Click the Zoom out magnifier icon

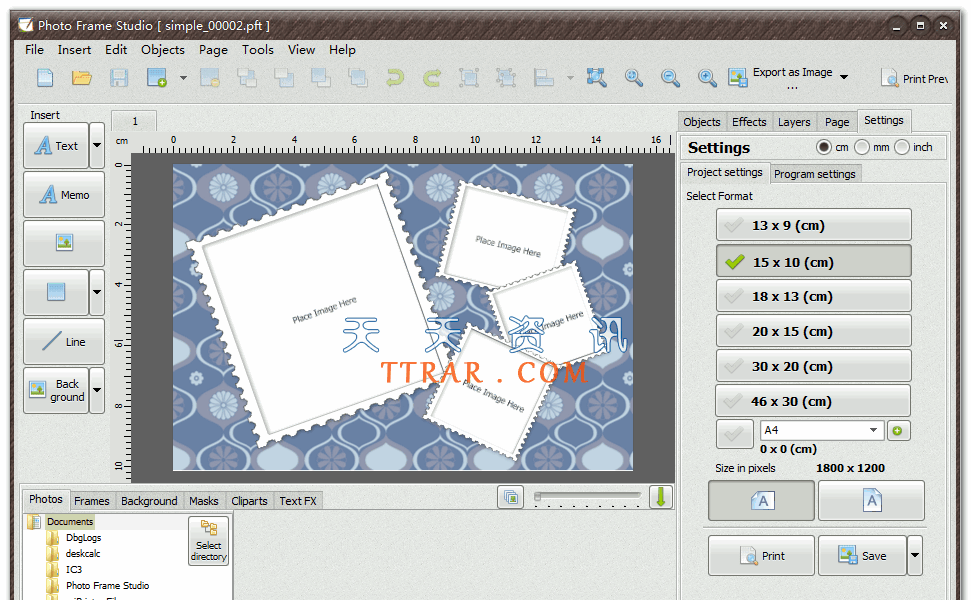pos(670,78)
